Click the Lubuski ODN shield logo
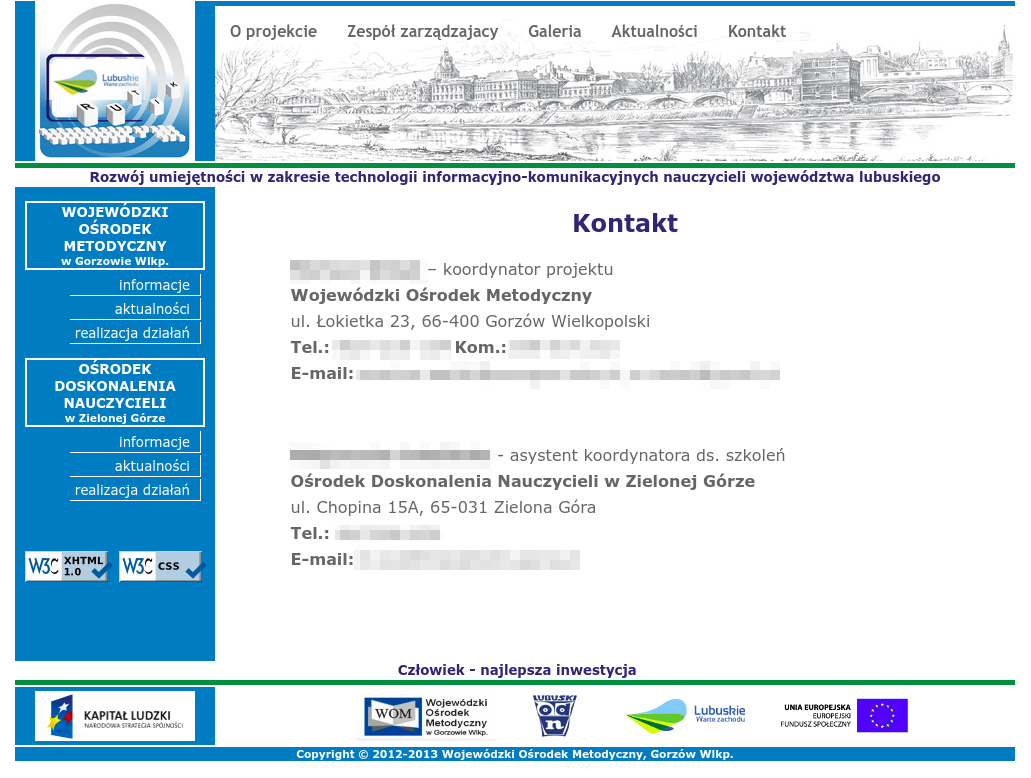This screenshot has width=1031, height=778. tap(554, 716)
